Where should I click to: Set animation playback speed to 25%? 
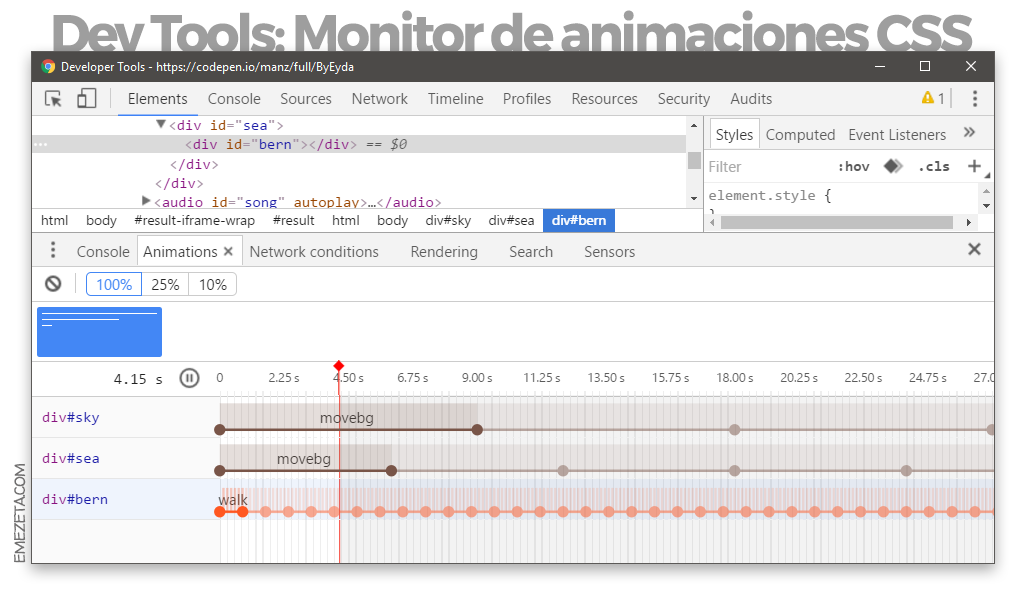(165, 284)
